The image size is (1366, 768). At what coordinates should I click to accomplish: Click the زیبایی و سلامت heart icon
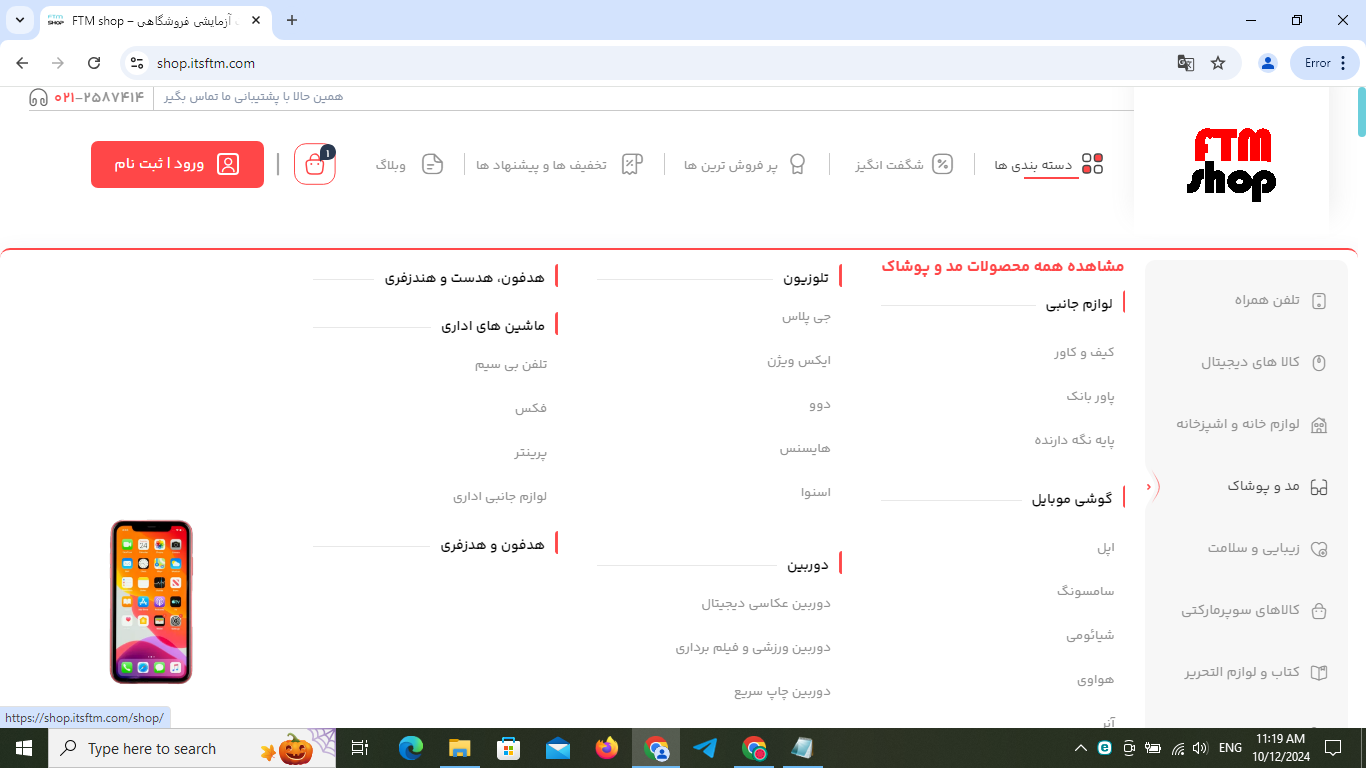[x=1319, y=549]
